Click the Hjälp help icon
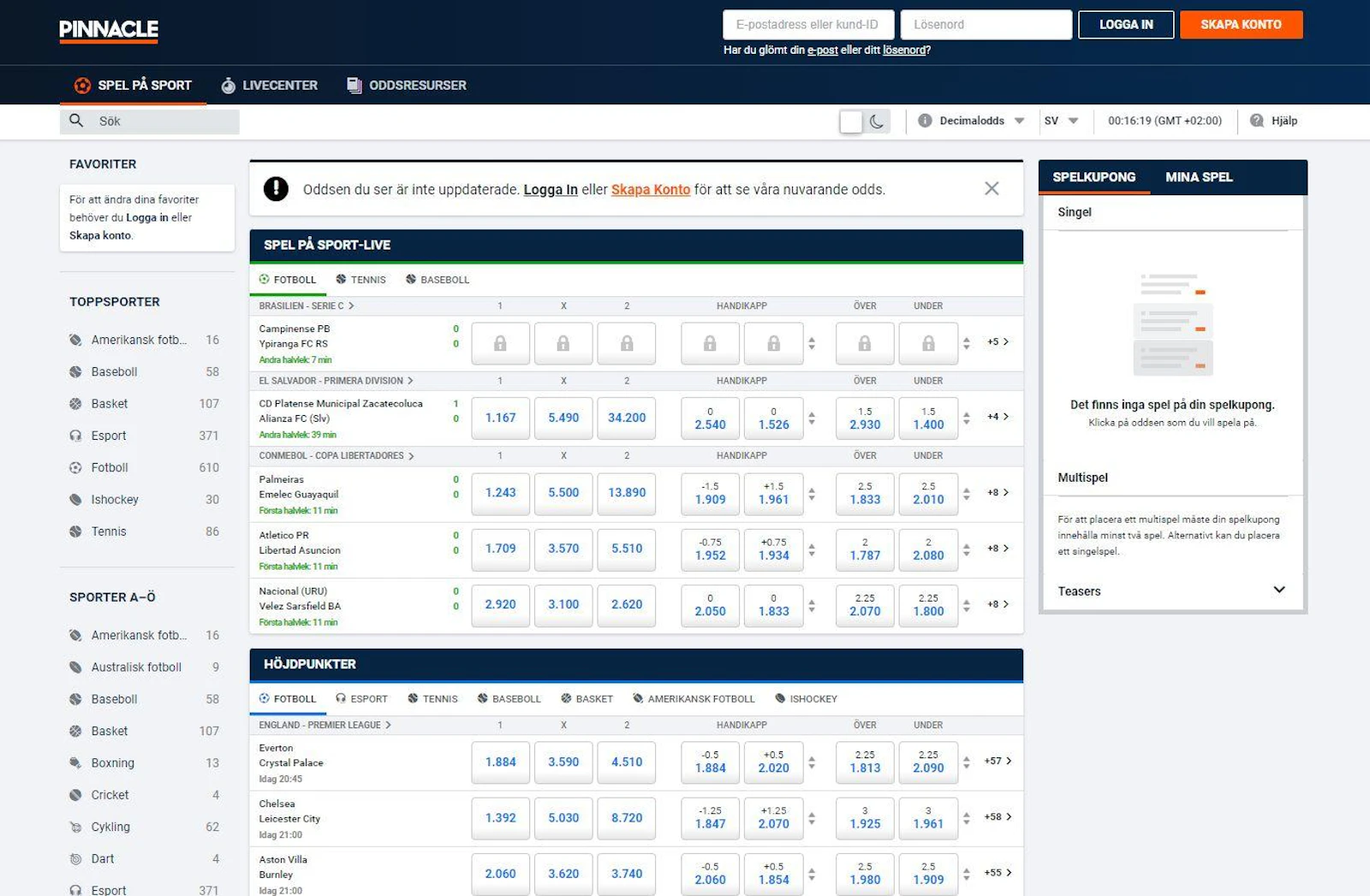 click(x=1256, y=121)
